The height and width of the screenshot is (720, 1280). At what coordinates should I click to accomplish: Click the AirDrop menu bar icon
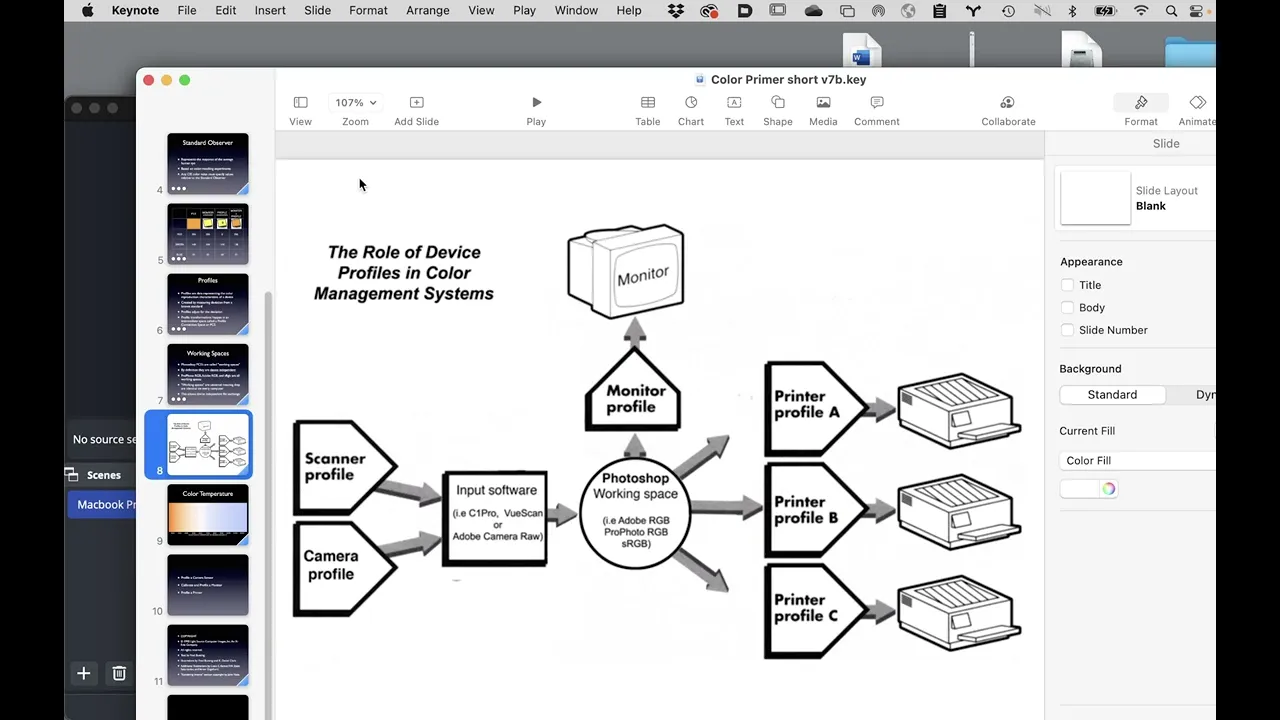coord(878,11)
